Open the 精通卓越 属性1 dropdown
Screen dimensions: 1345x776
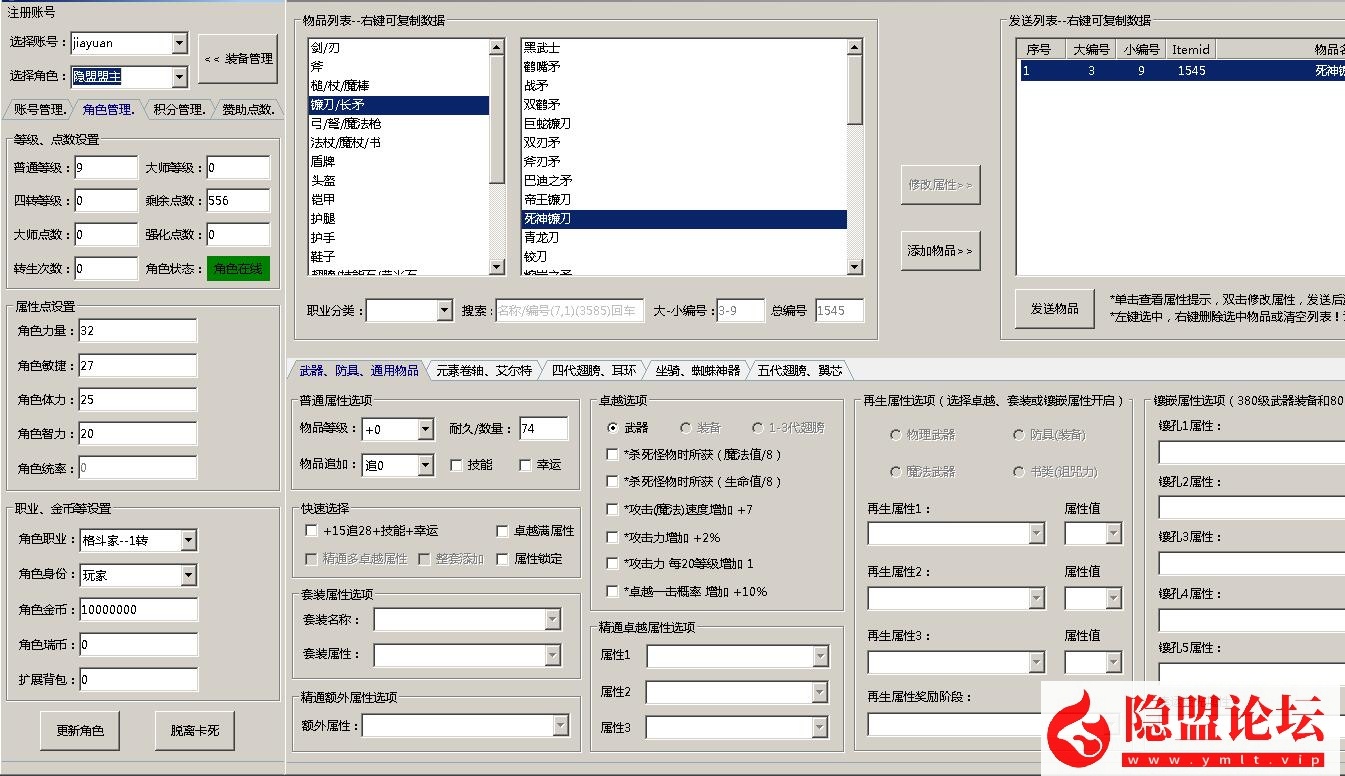(x=821, y=656)
